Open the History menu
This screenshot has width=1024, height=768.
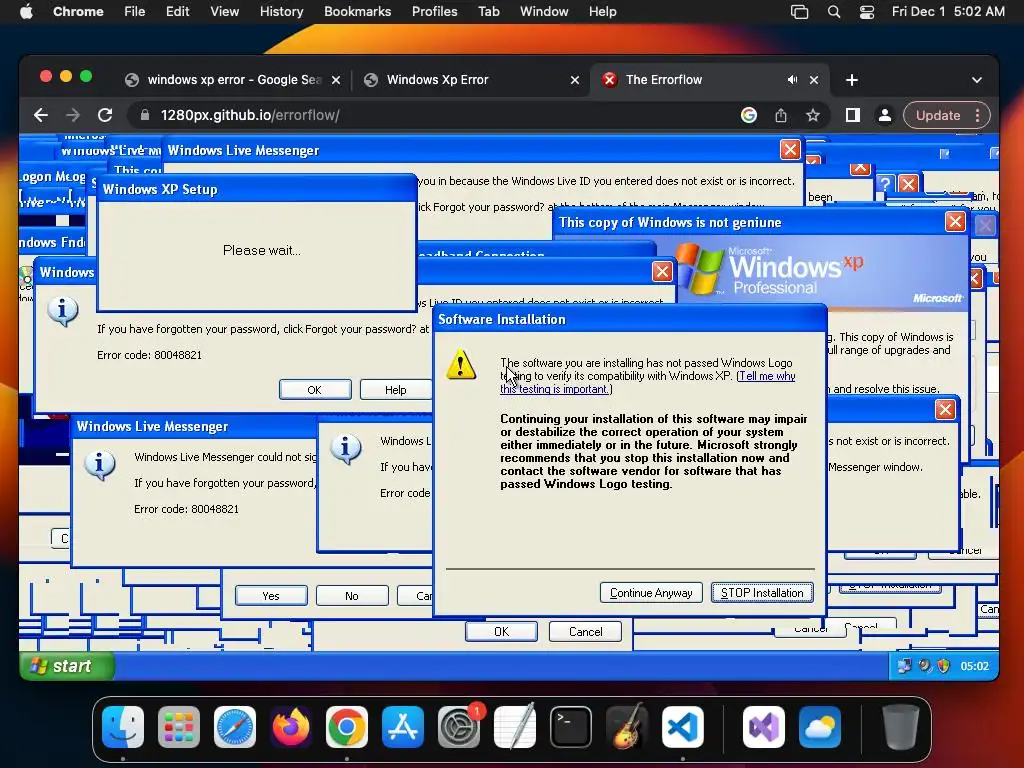[x=281, y=12]
